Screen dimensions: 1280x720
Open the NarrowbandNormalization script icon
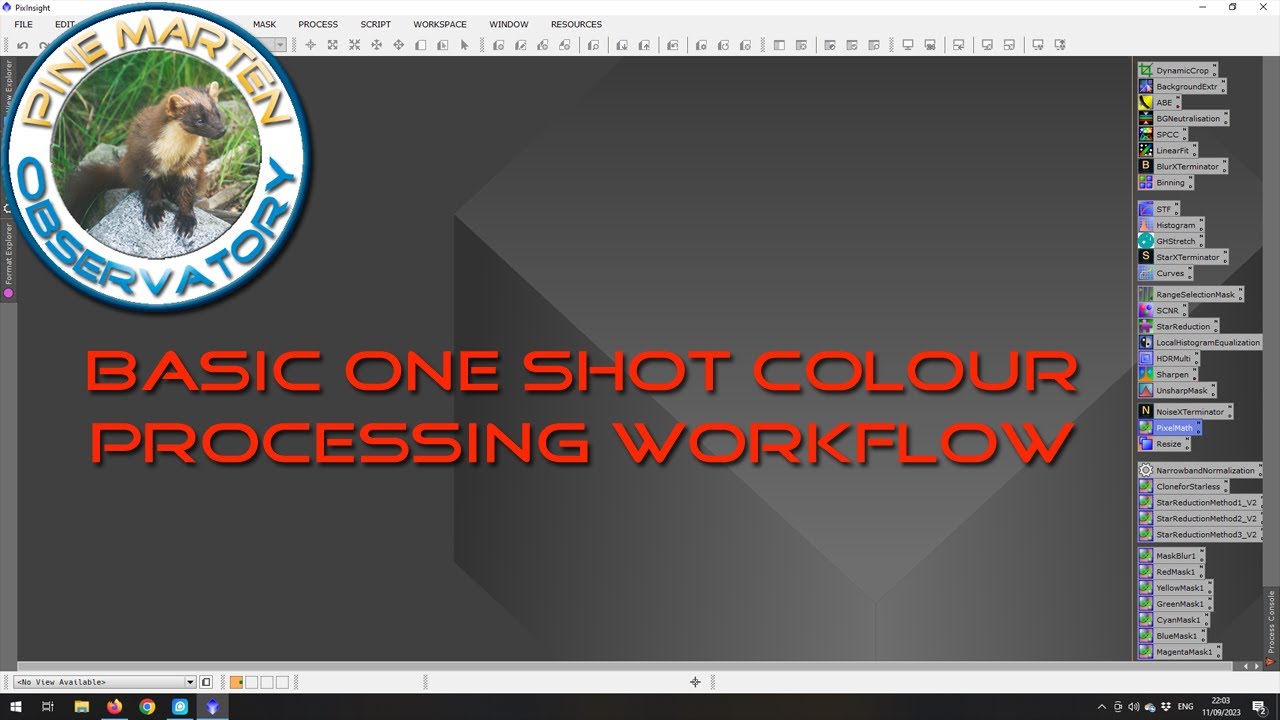[x=1200, y=471]
